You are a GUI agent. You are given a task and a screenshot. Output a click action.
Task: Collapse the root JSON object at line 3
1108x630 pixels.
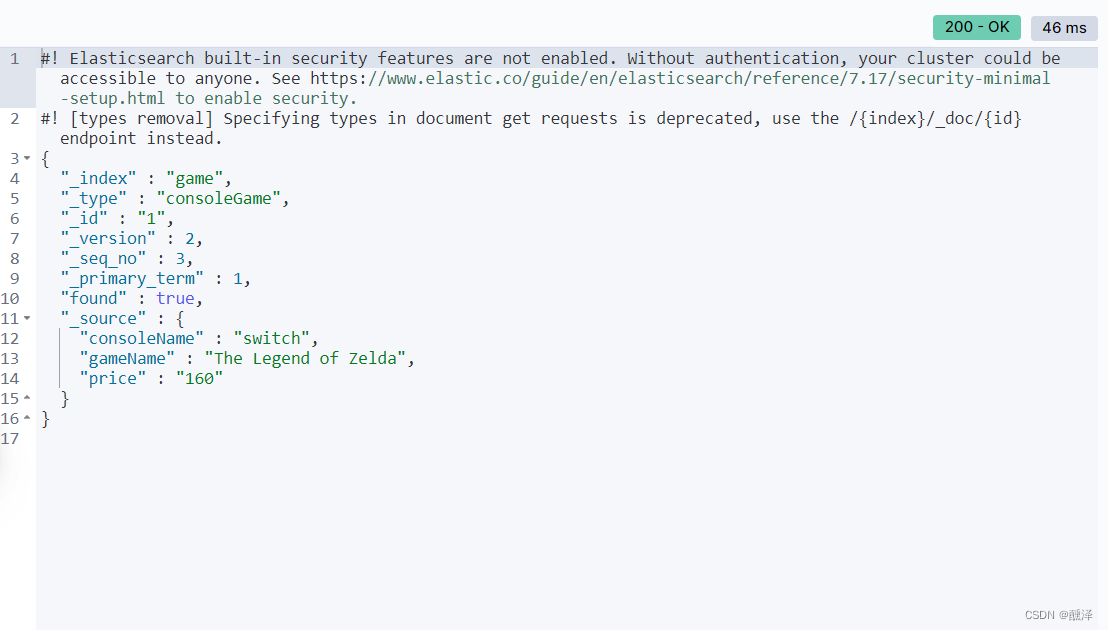tap(27, 158)
